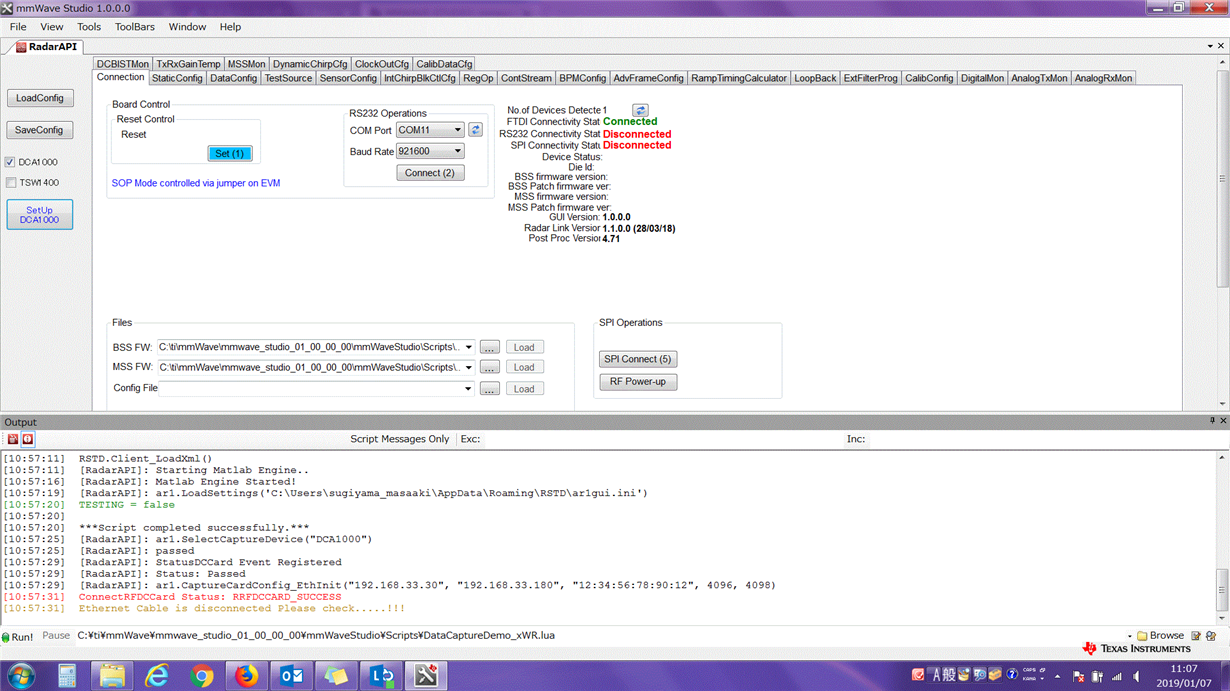Refresh the COM port list
This screenshot has height=691, width=1230.
coord(476,130)
